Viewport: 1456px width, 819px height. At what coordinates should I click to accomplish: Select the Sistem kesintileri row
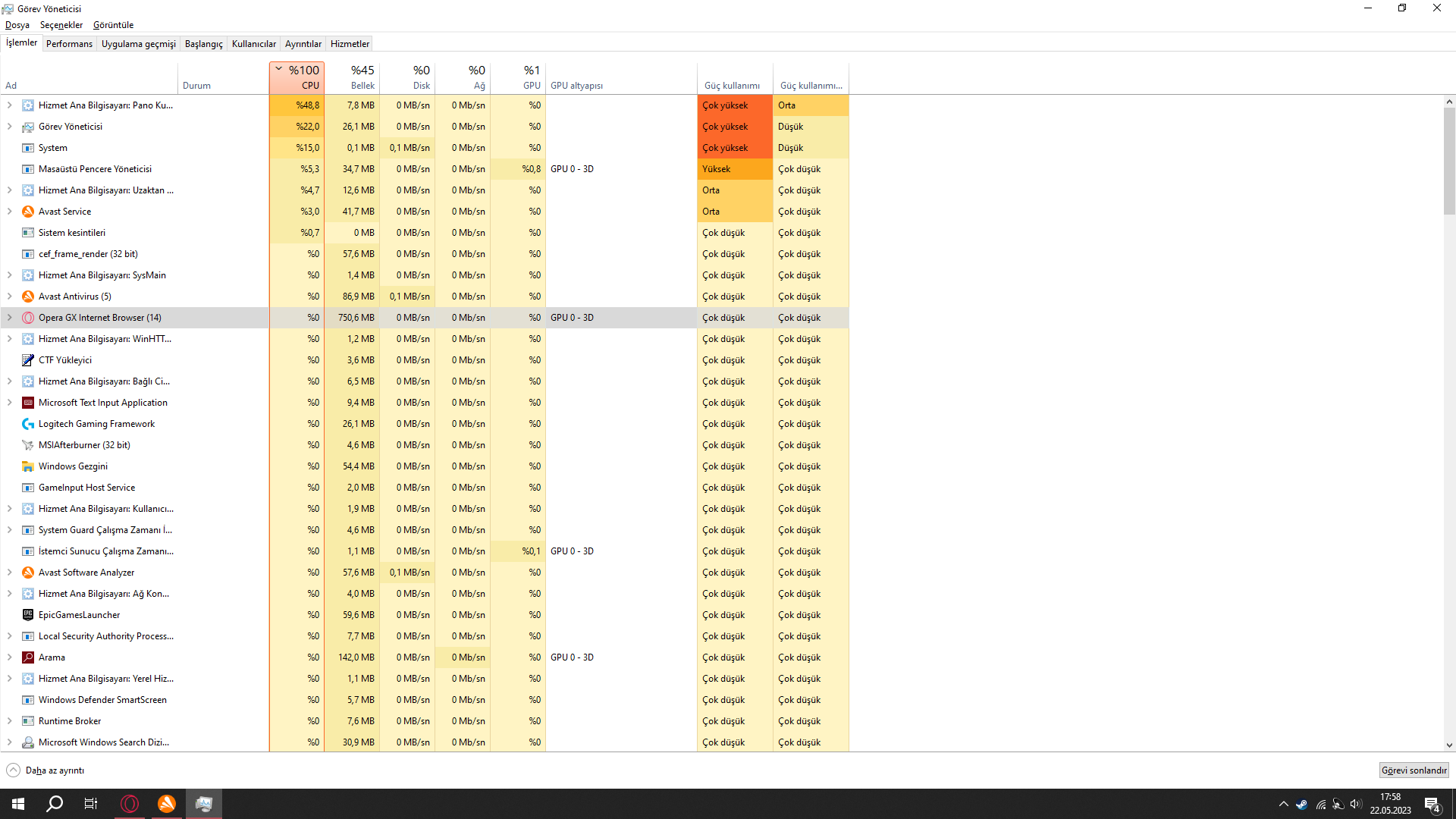[x=424, y=233]
